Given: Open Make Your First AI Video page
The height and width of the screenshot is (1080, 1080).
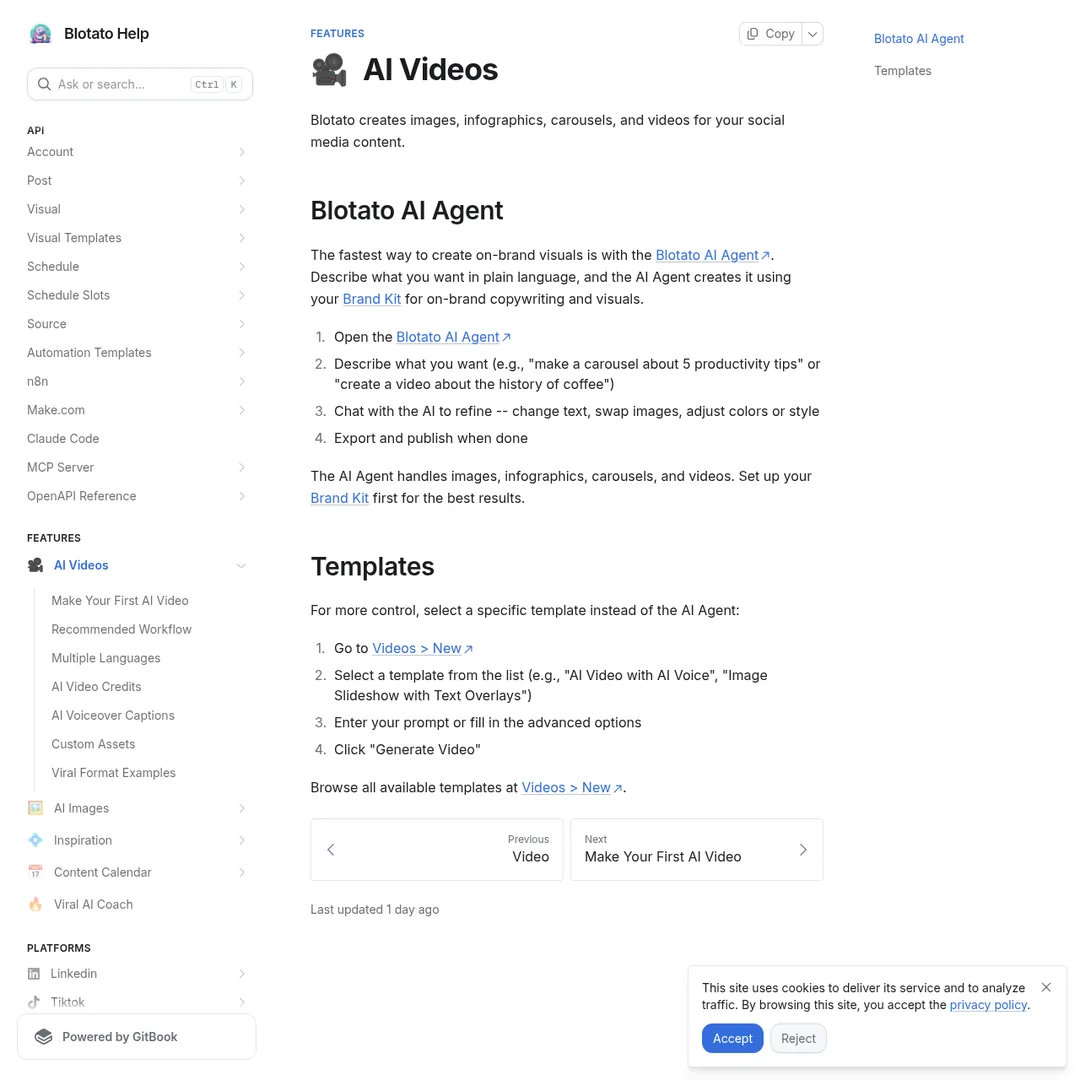Looking at the screenshot, I should 119,600.
